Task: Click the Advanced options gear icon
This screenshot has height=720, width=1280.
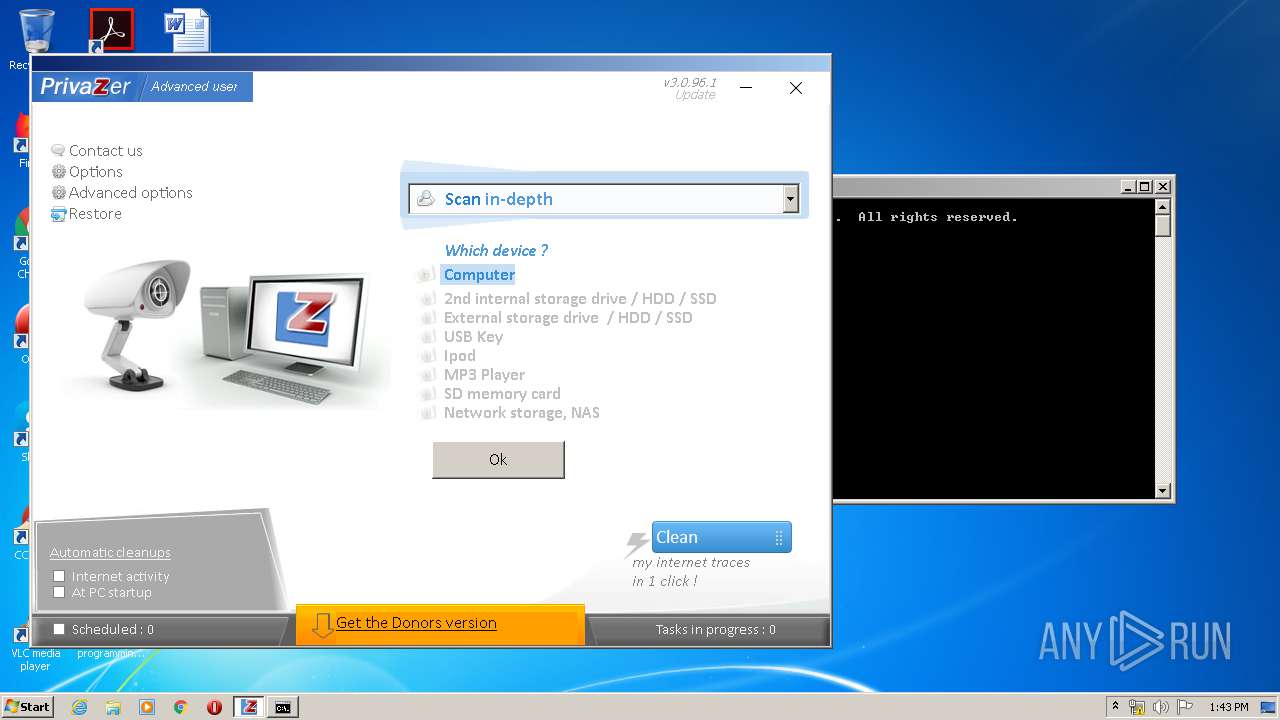Action: (x=58, y=193)
